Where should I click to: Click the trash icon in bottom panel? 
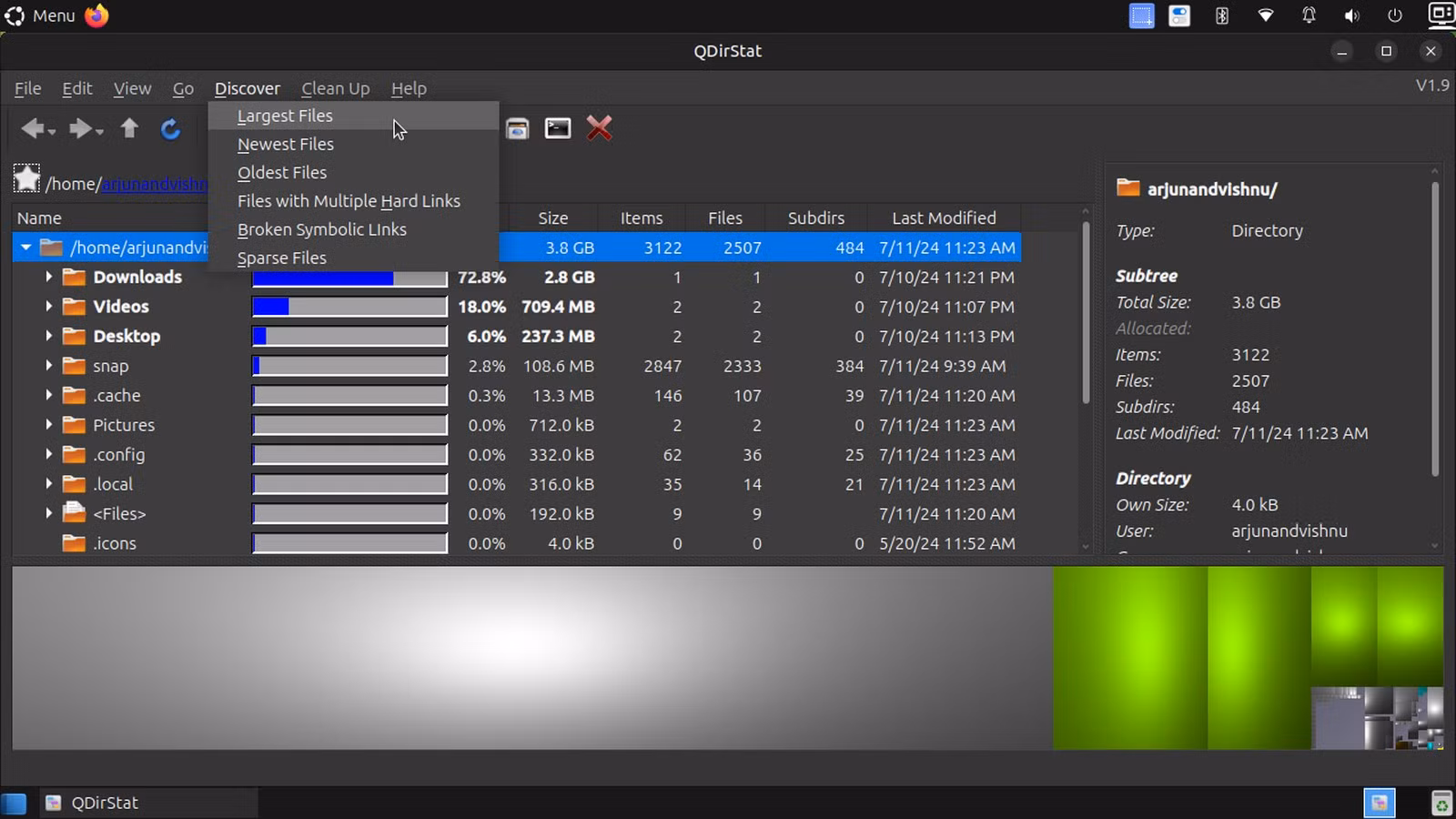click(1441, 803)
